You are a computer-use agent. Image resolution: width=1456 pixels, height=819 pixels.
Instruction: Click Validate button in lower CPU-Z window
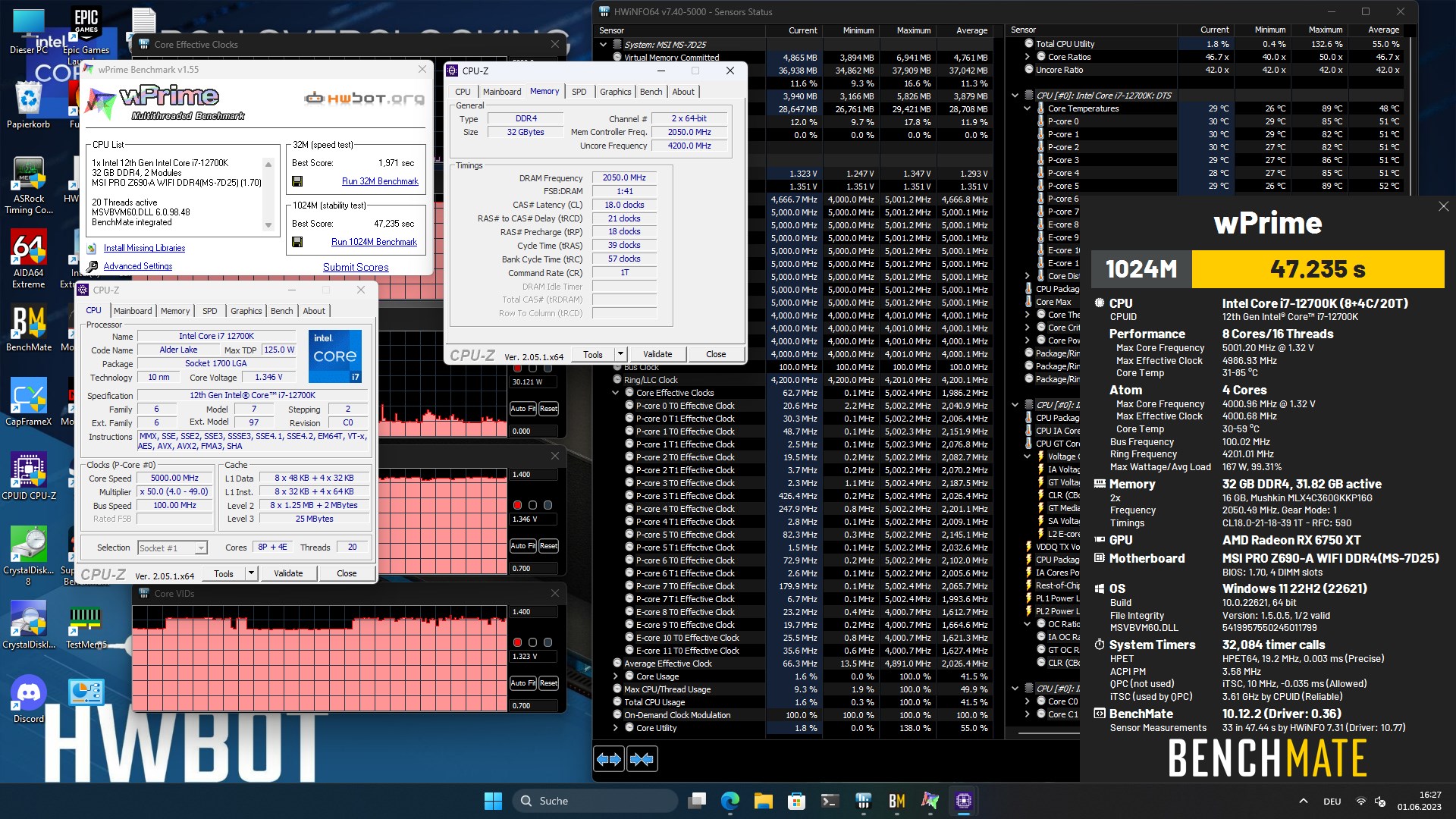[288, 573]
